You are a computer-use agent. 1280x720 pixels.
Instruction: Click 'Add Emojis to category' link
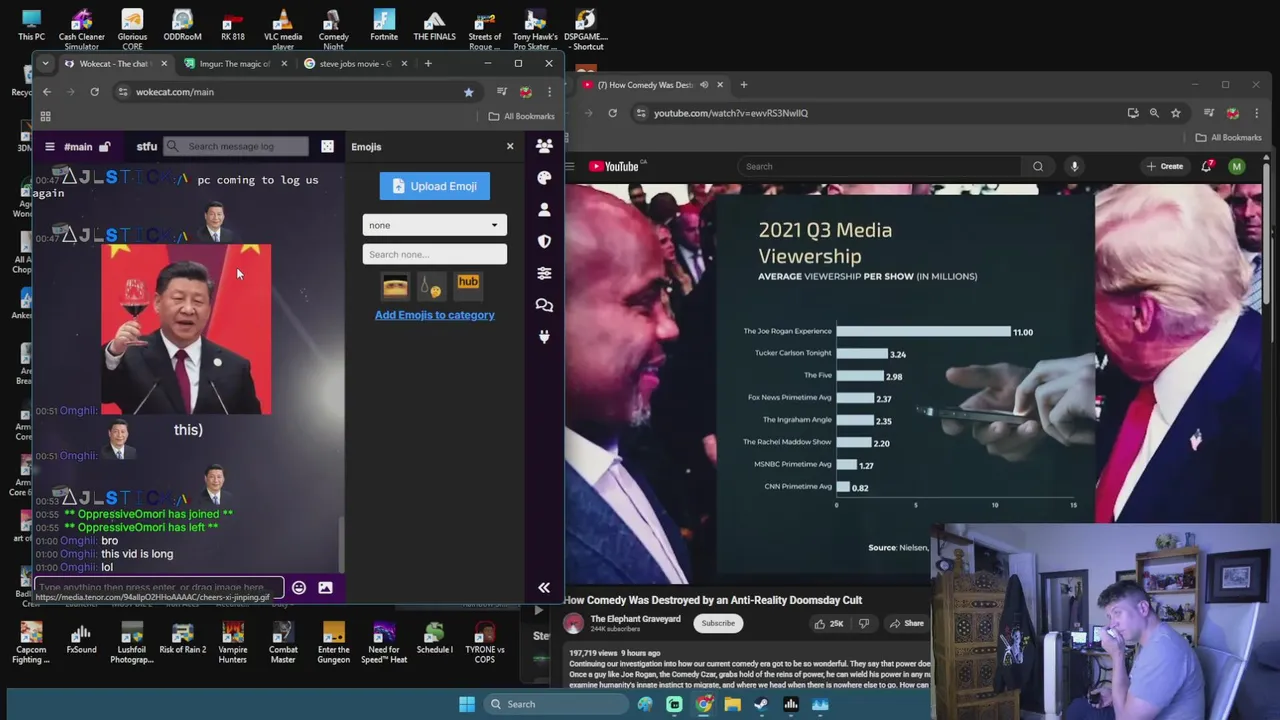435,315
